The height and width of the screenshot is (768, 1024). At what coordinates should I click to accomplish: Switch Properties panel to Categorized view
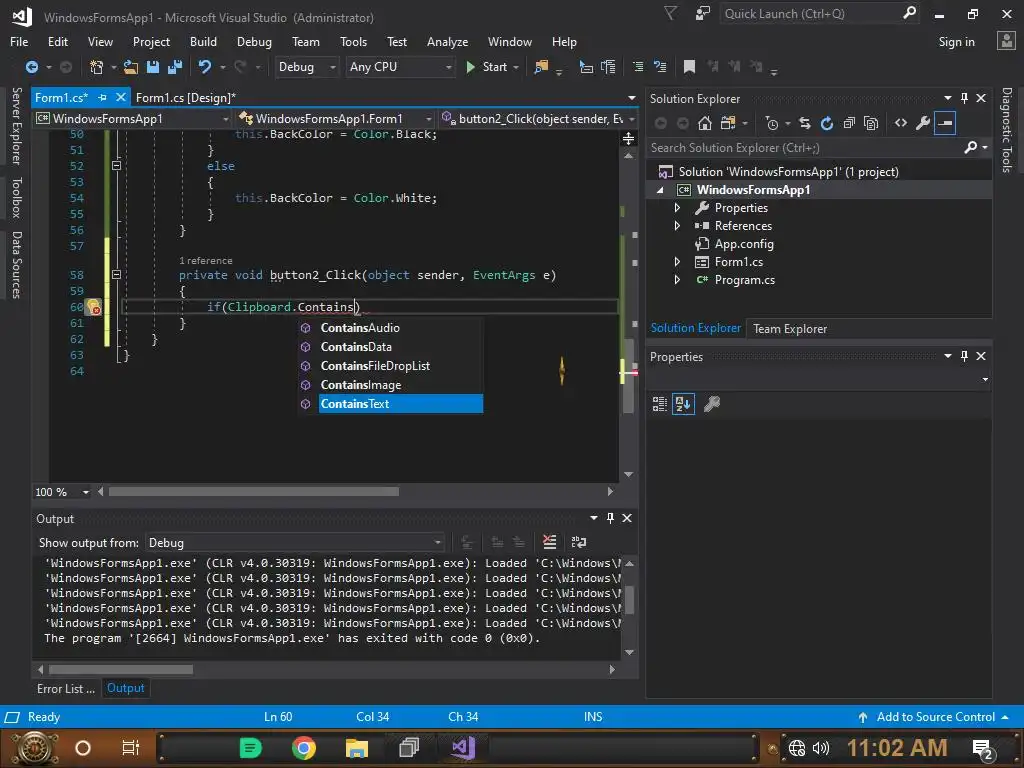(x=660, y=404)
